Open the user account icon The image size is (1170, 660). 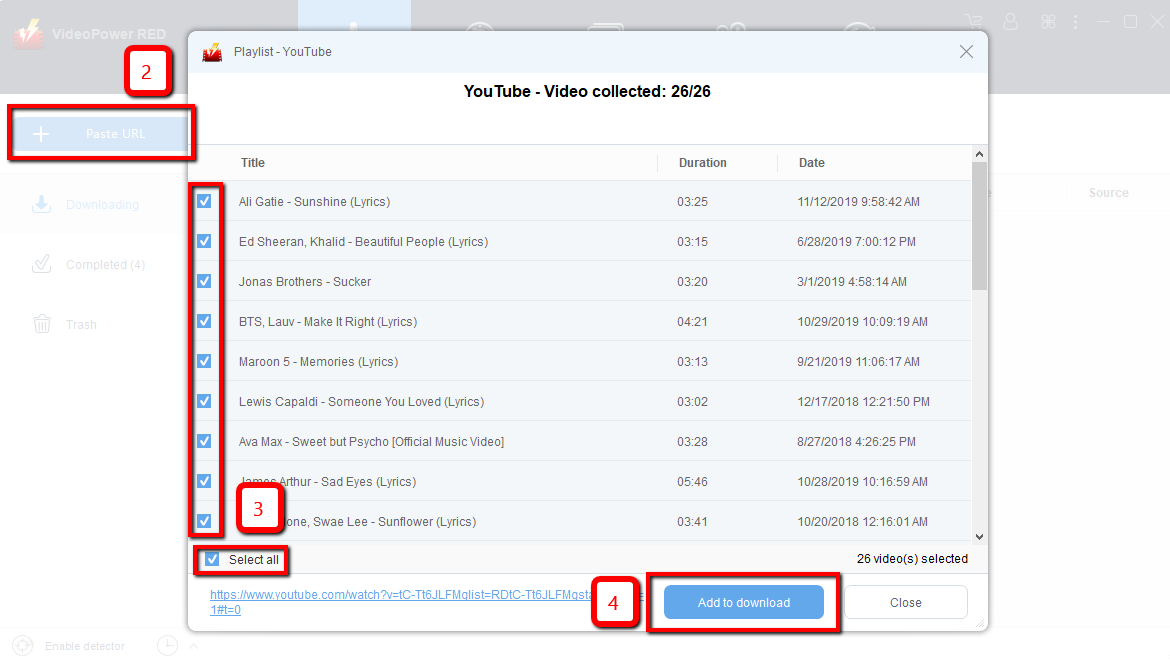pos(1010,22)
